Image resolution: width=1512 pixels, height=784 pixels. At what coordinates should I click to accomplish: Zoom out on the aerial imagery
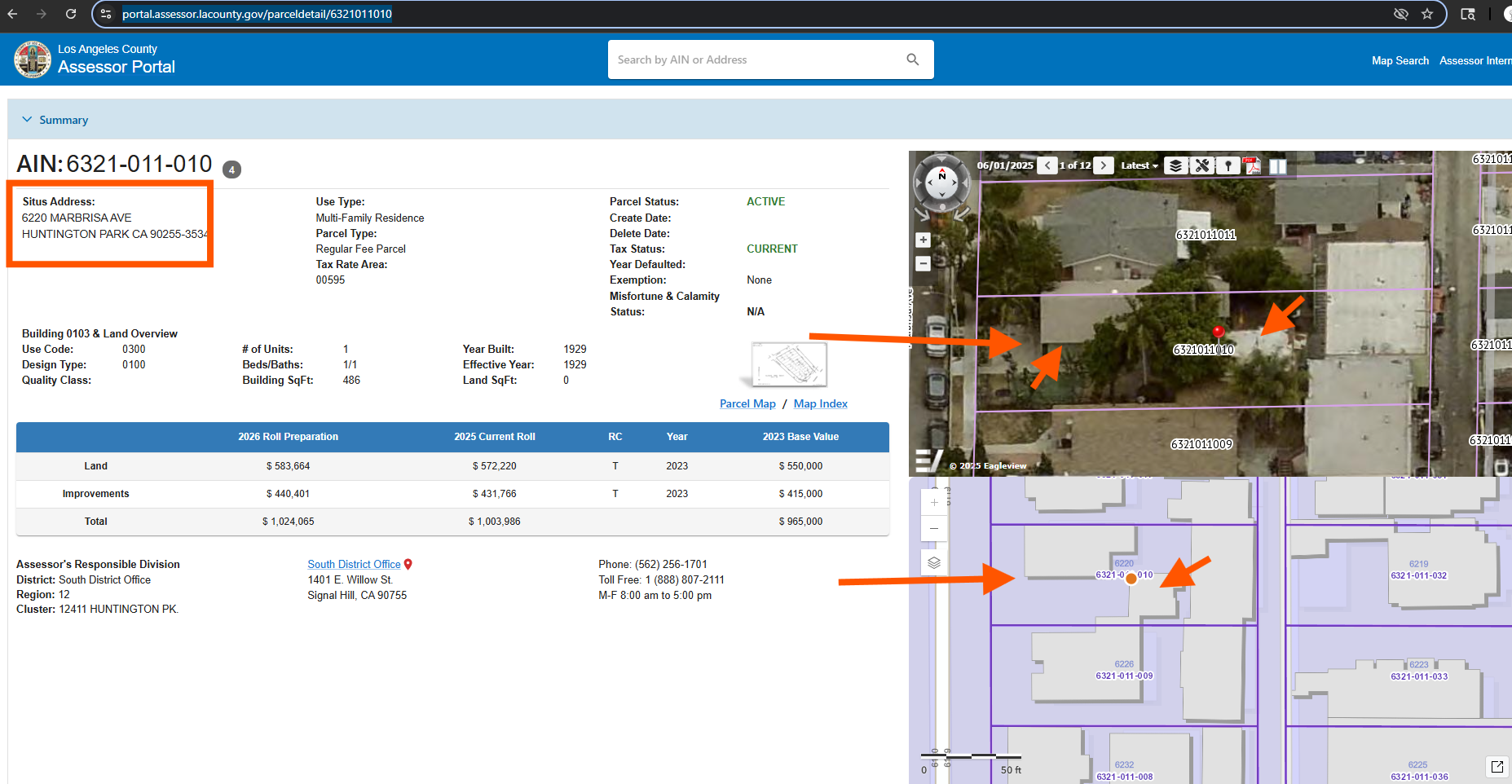click(923, 263)
